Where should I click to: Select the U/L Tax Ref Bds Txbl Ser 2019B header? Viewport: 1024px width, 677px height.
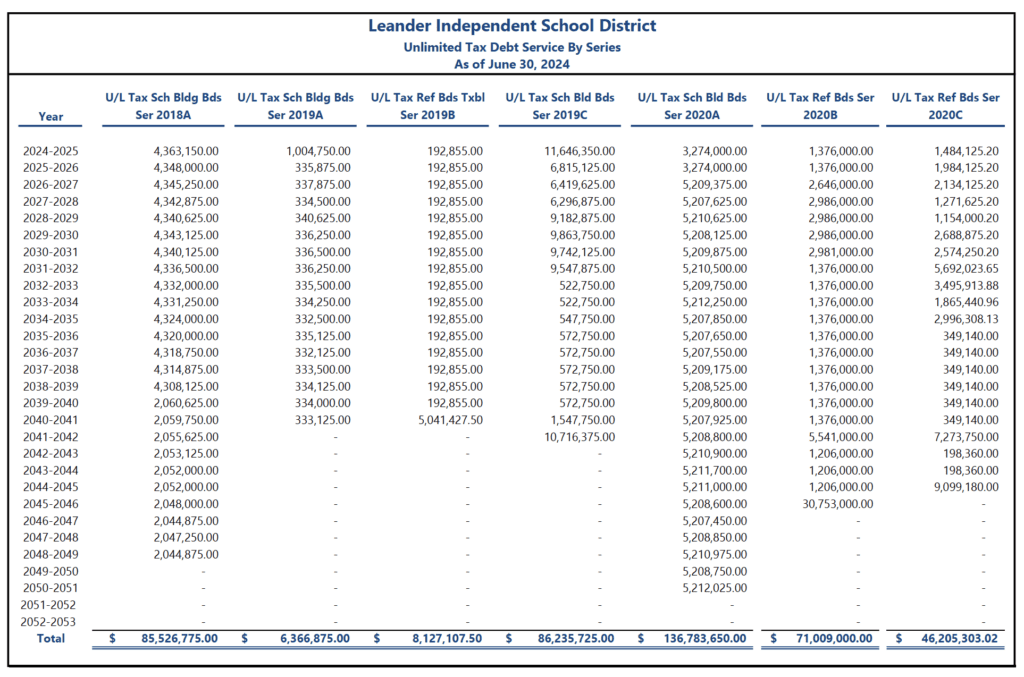click(x=428, y=106)
